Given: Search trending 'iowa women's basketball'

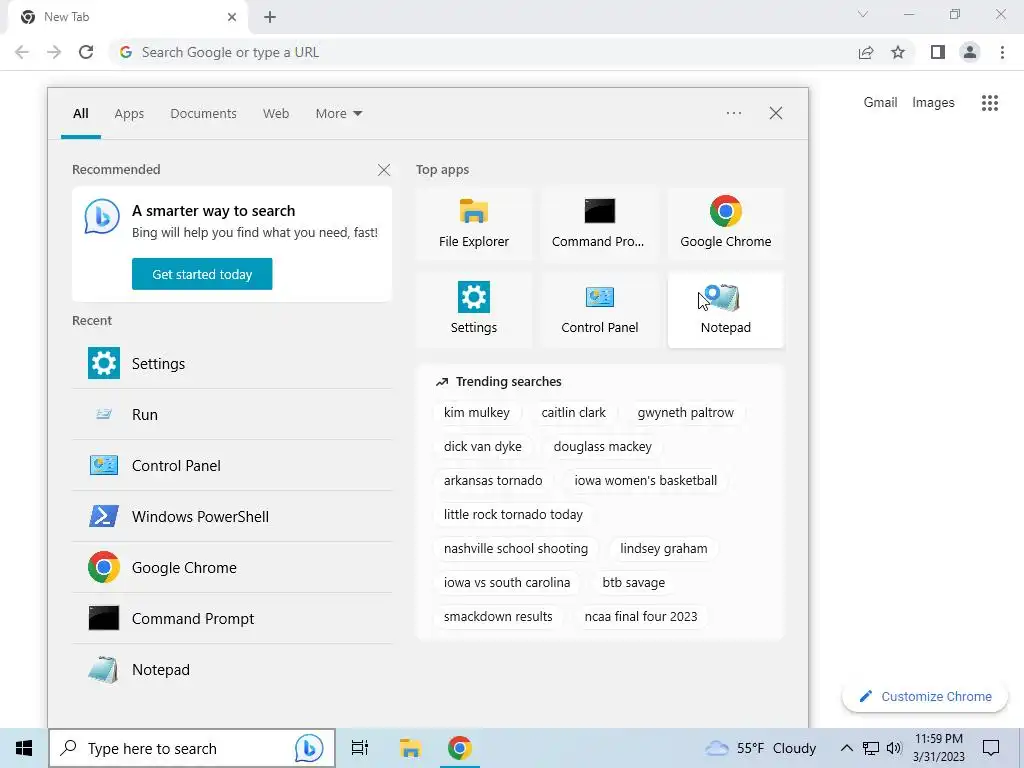Looking at the screenshot, I should pos(646,481).
